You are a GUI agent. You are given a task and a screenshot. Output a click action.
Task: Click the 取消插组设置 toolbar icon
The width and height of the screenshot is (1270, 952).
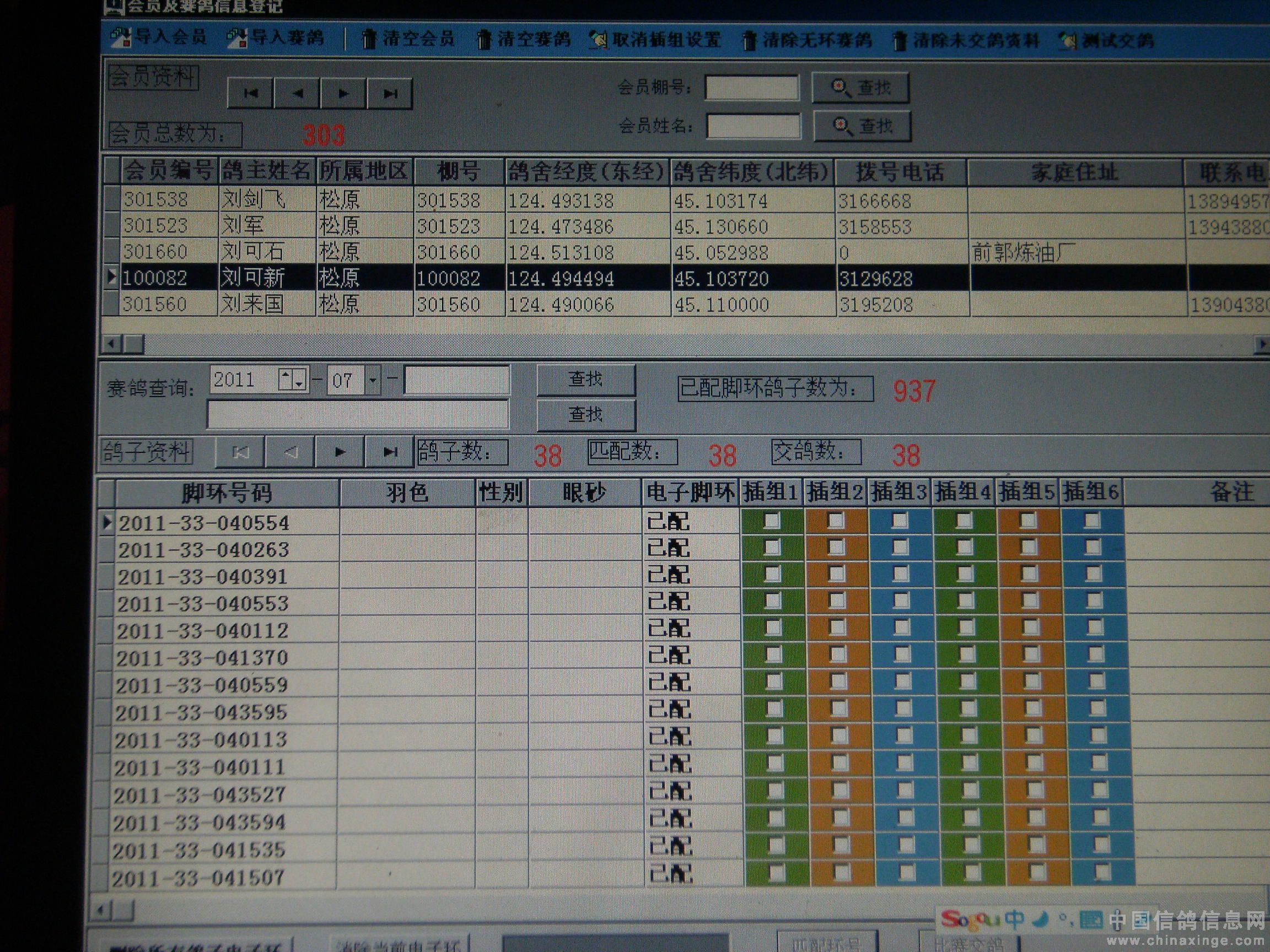point(598,40)
